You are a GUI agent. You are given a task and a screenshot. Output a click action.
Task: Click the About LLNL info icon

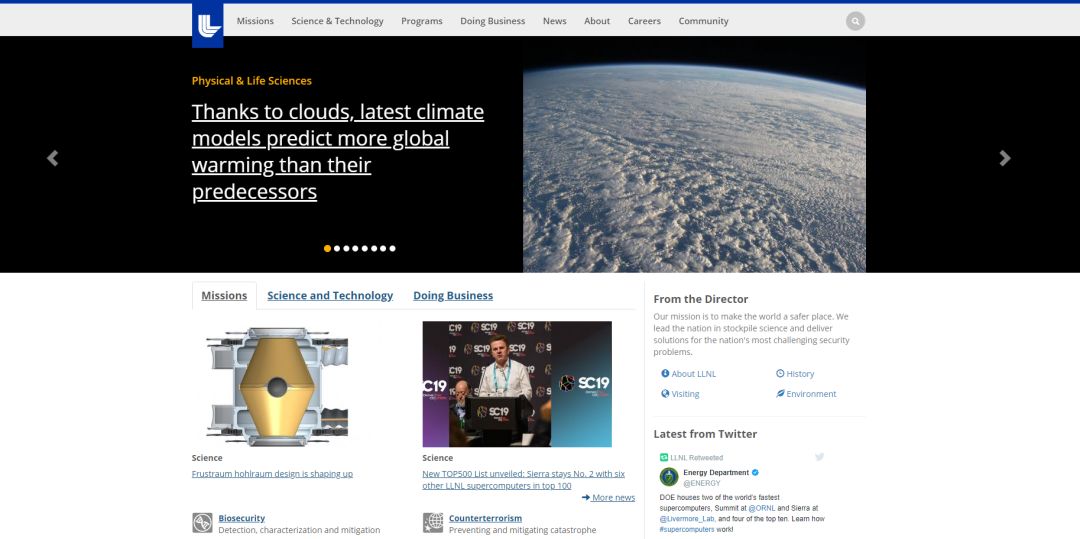tap(665, 373)
